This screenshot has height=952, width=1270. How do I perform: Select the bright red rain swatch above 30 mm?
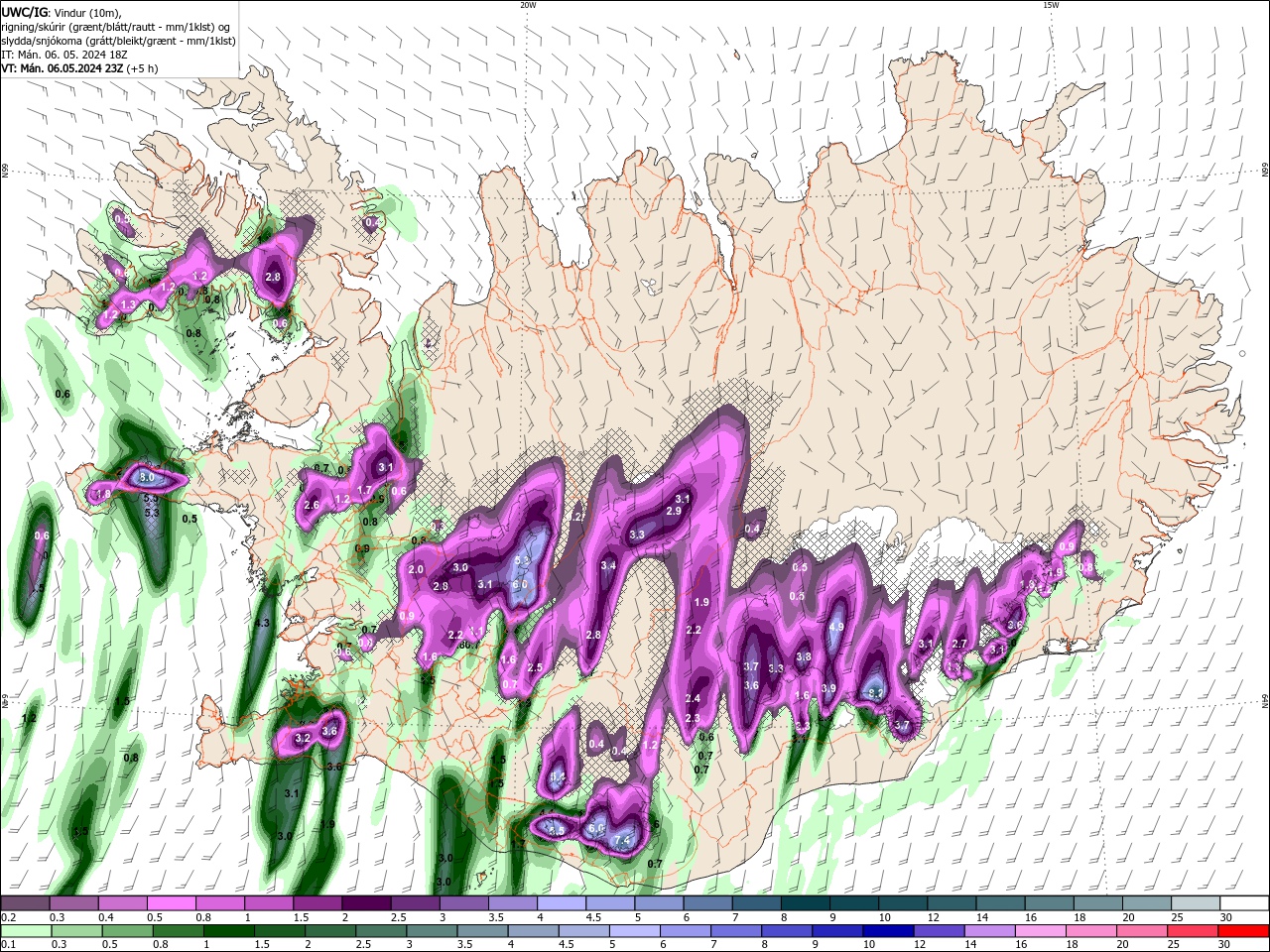tap(1243, 930)
